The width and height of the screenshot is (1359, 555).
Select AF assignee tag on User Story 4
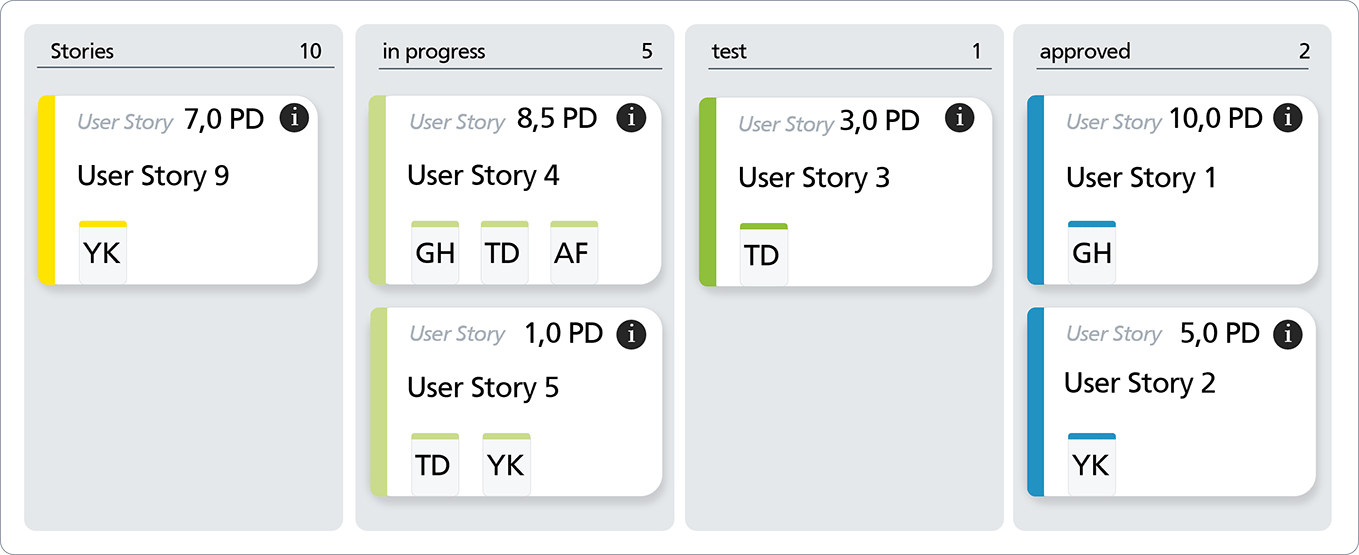574,253
